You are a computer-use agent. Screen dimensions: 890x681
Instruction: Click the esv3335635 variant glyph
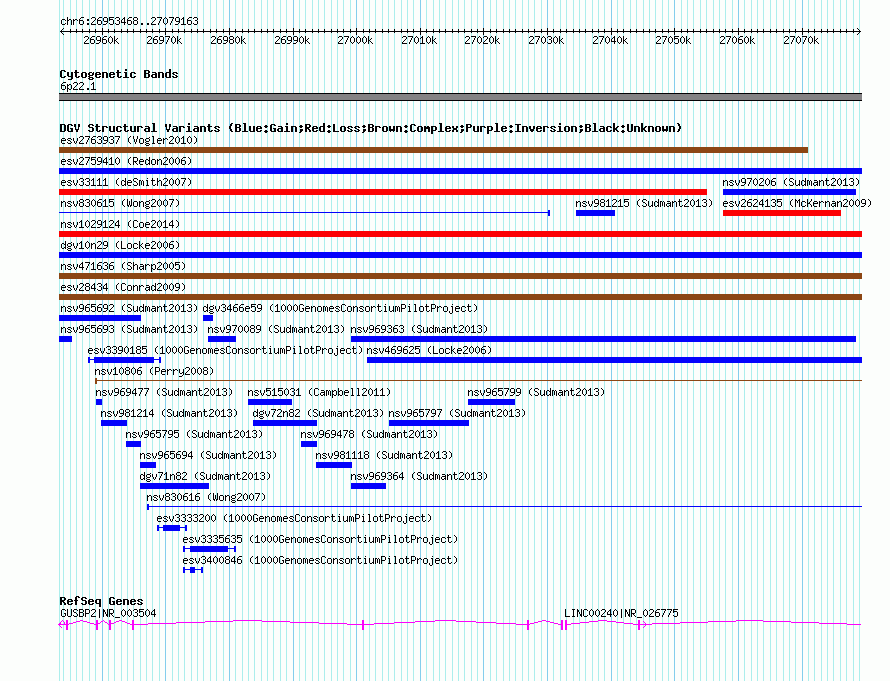click(x=209, y=549)
